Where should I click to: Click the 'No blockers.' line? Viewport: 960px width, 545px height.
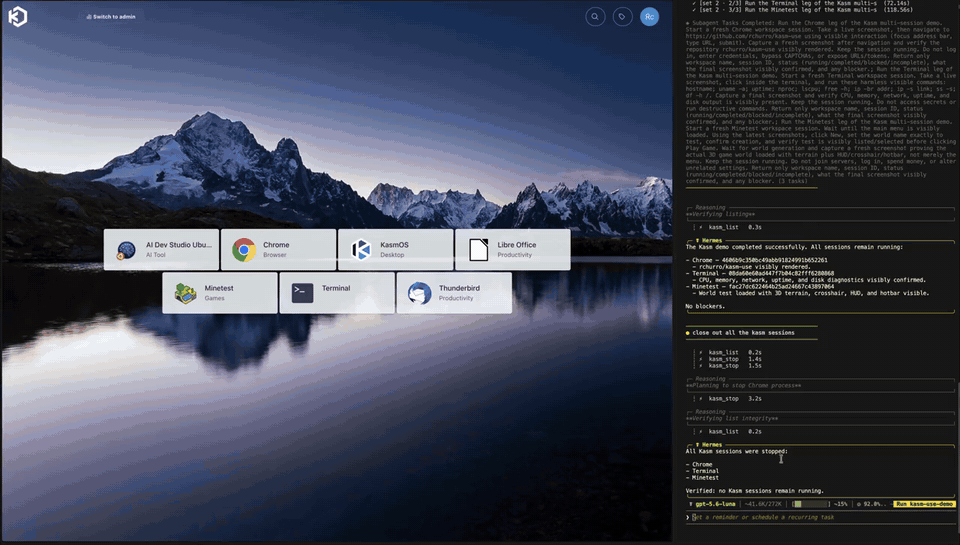(x=705, y=306)
